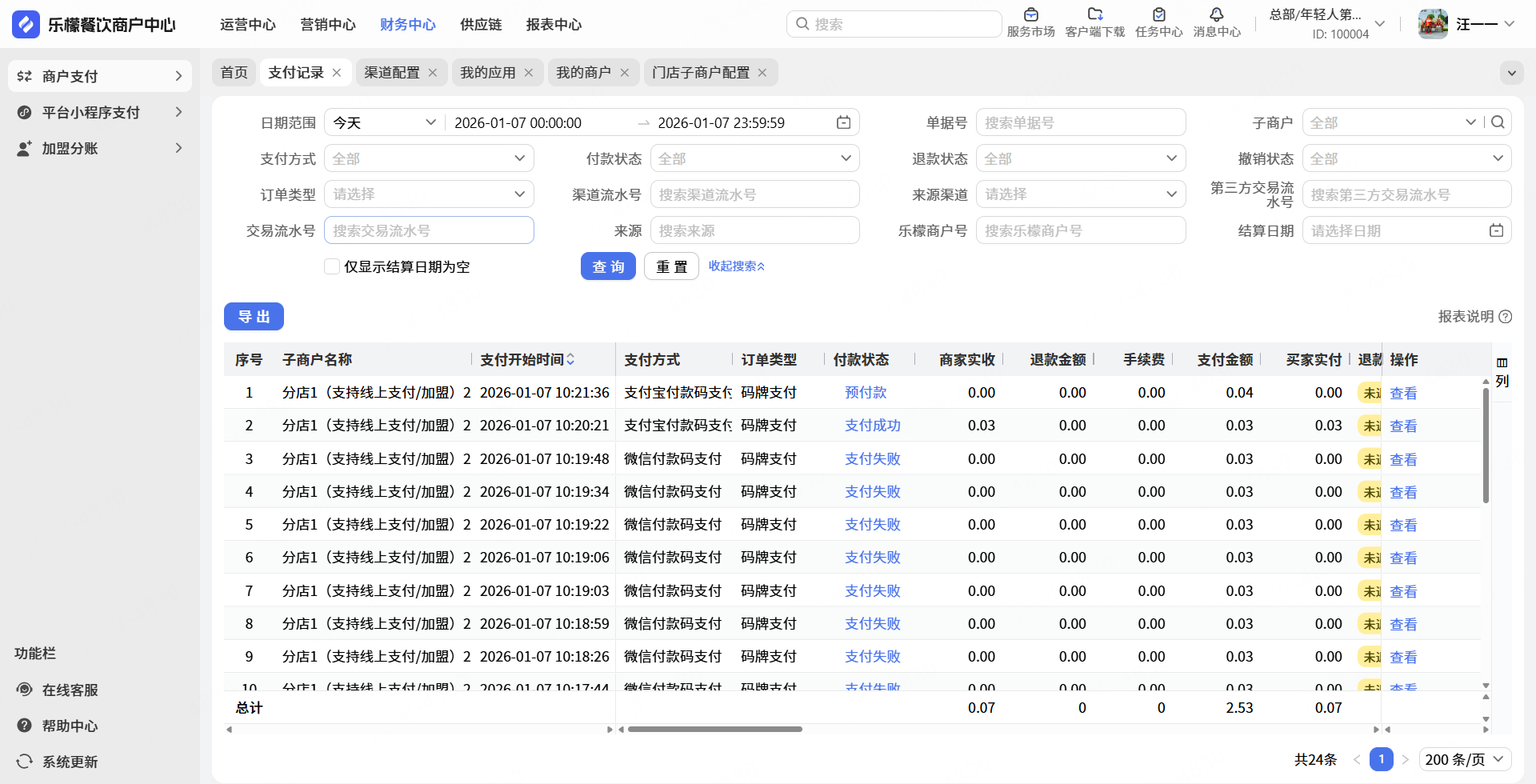Click the 客户端下载 download icon
This screenshot has height=784, width=1536.
pyautogui.click(x=1094, y=15)
